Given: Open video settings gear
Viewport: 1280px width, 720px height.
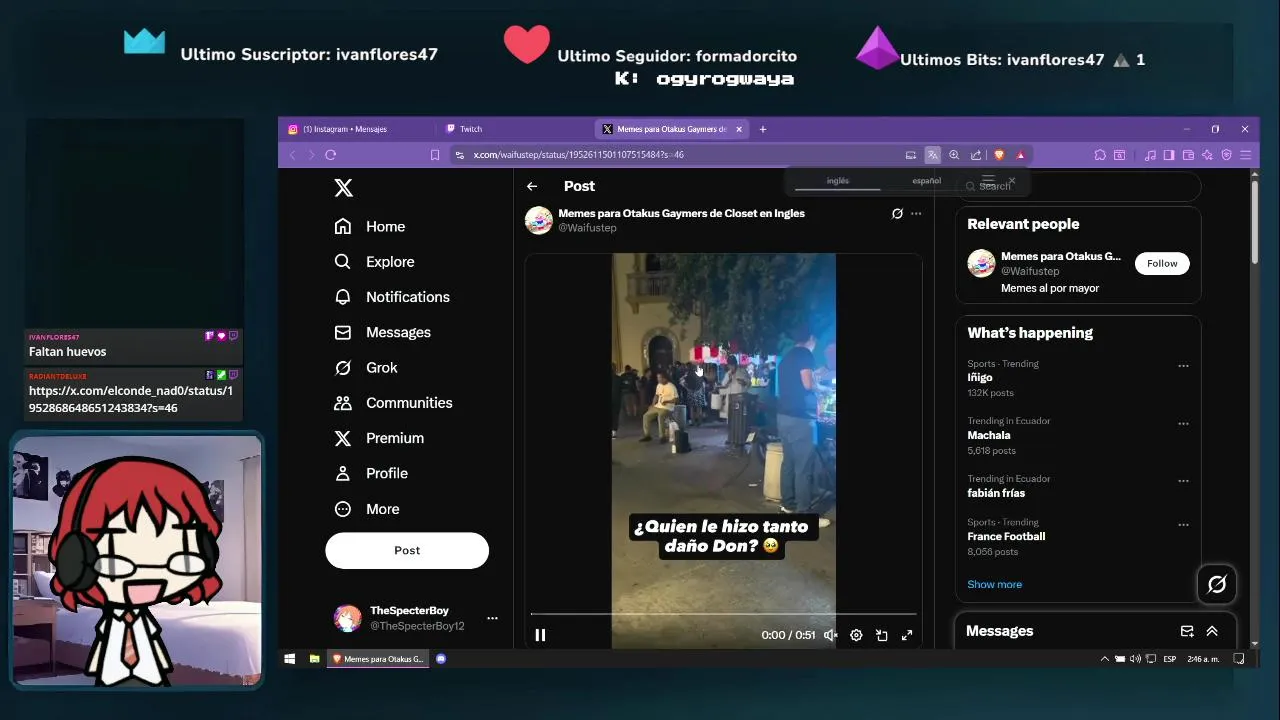Looking at the screenshot, I should point(856,635).
